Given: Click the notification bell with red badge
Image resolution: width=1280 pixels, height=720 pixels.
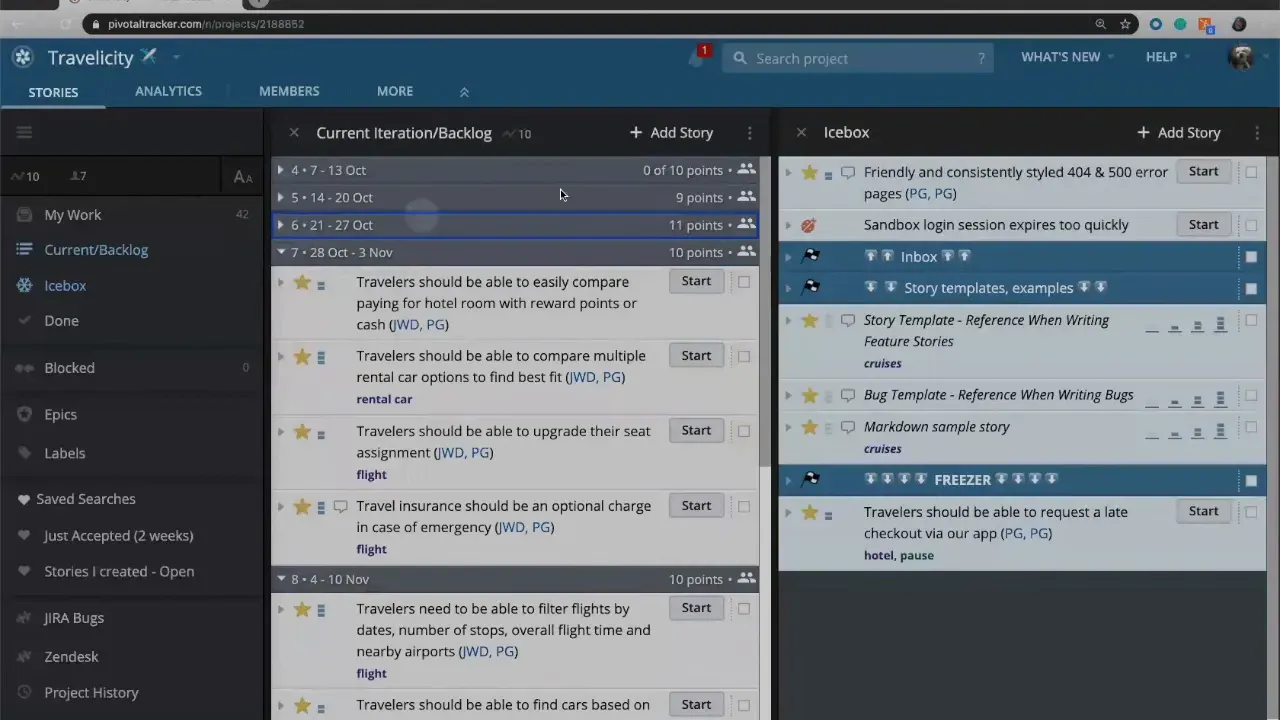Looking at the screenshot, I should 696,58.
